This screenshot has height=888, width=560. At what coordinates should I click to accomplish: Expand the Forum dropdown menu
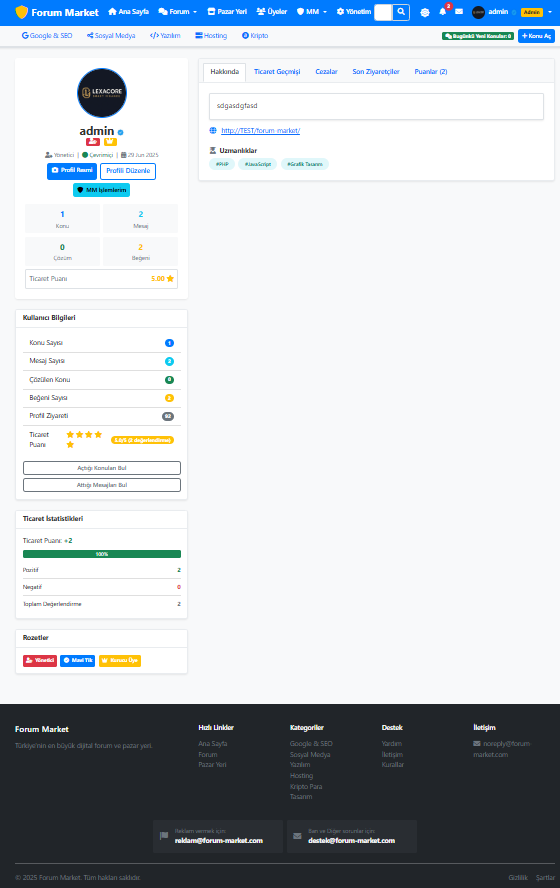pyautogui.click(x=178, y=12)
